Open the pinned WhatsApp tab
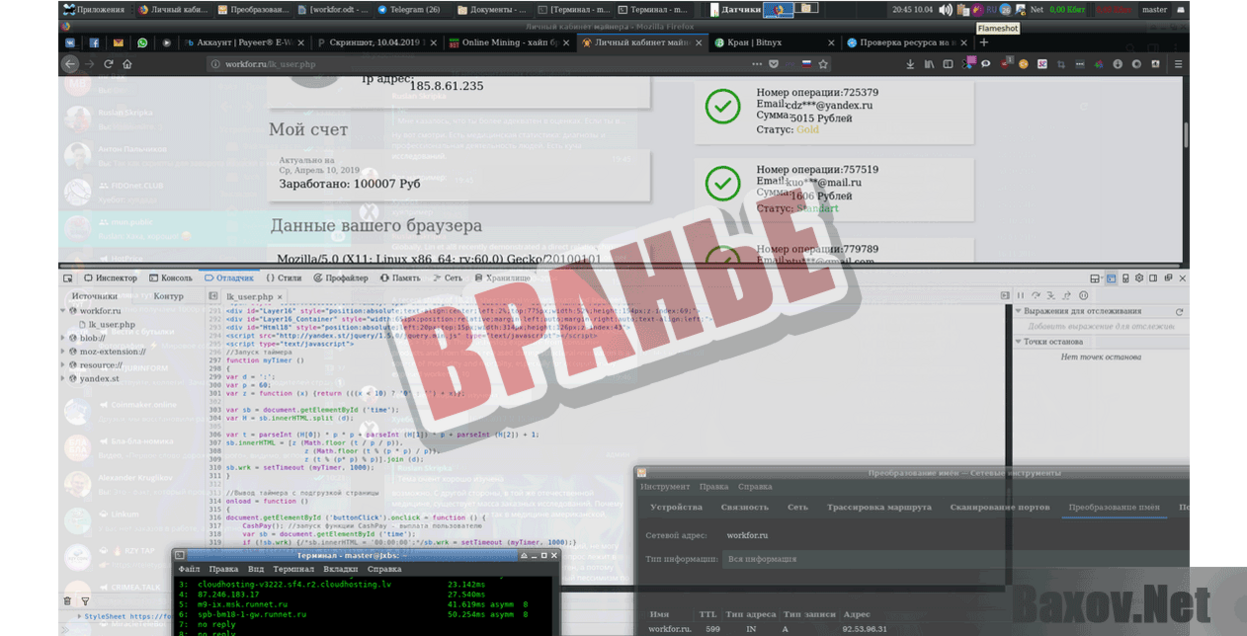The height and width of the screenshot is (636, 1247). pos(142,43)
